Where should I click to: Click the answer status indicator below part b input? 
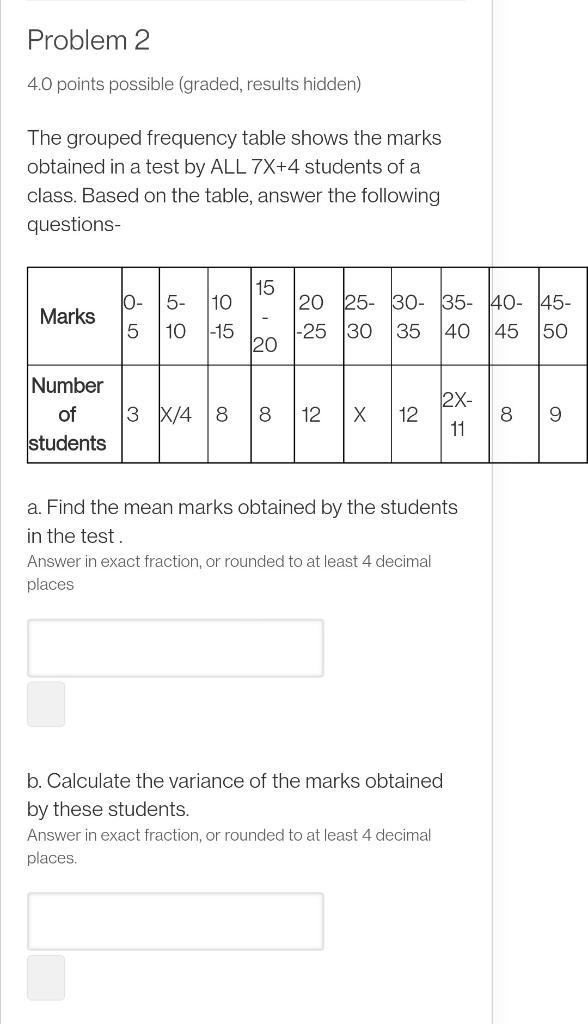46,978
